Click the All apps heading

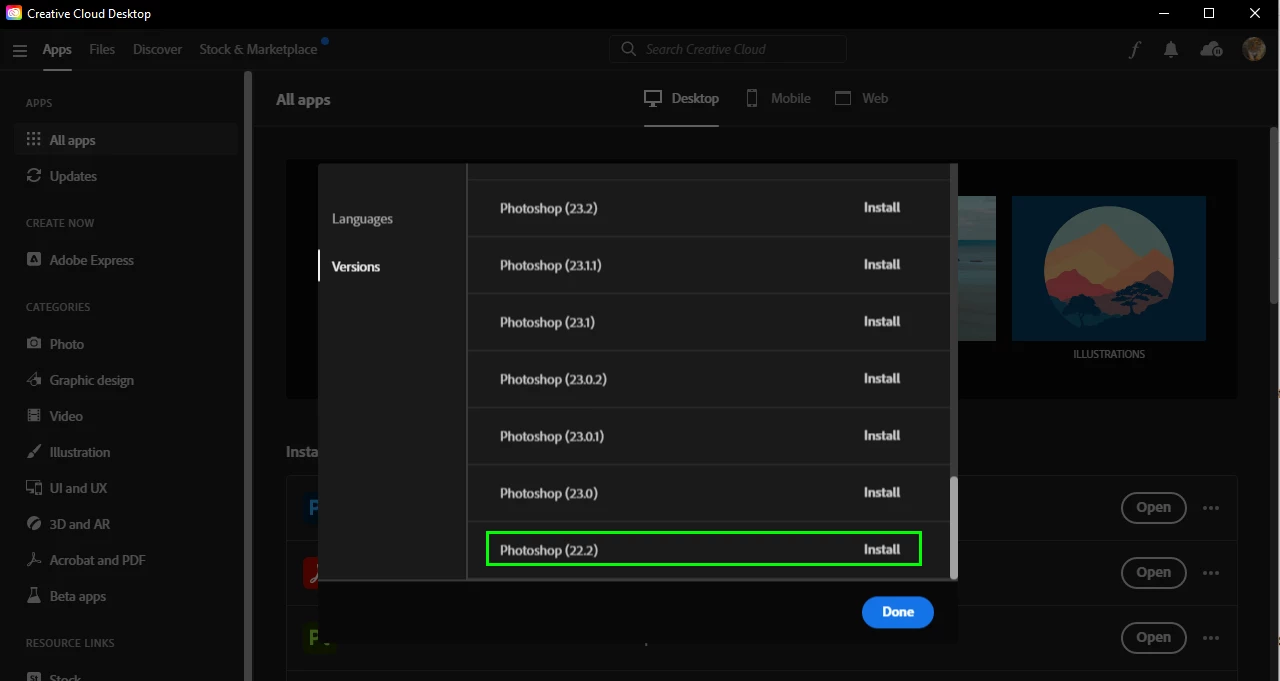[x=303, y=100]
